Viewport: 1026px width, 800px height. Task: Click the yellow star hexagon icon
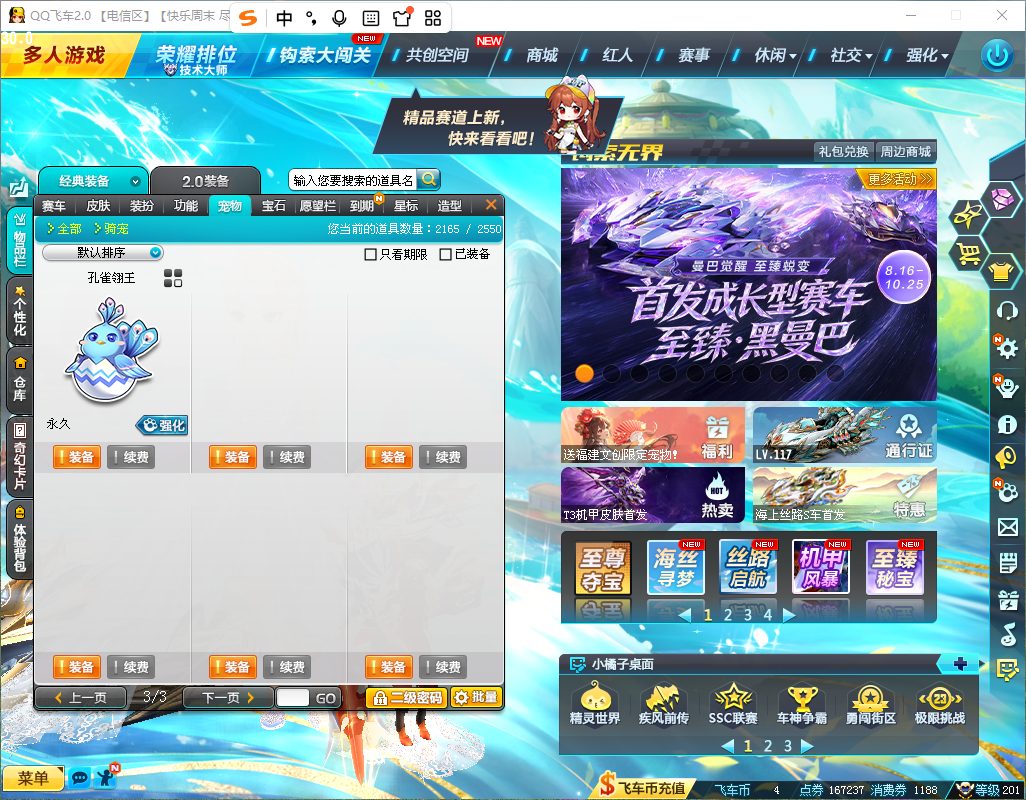968,215
